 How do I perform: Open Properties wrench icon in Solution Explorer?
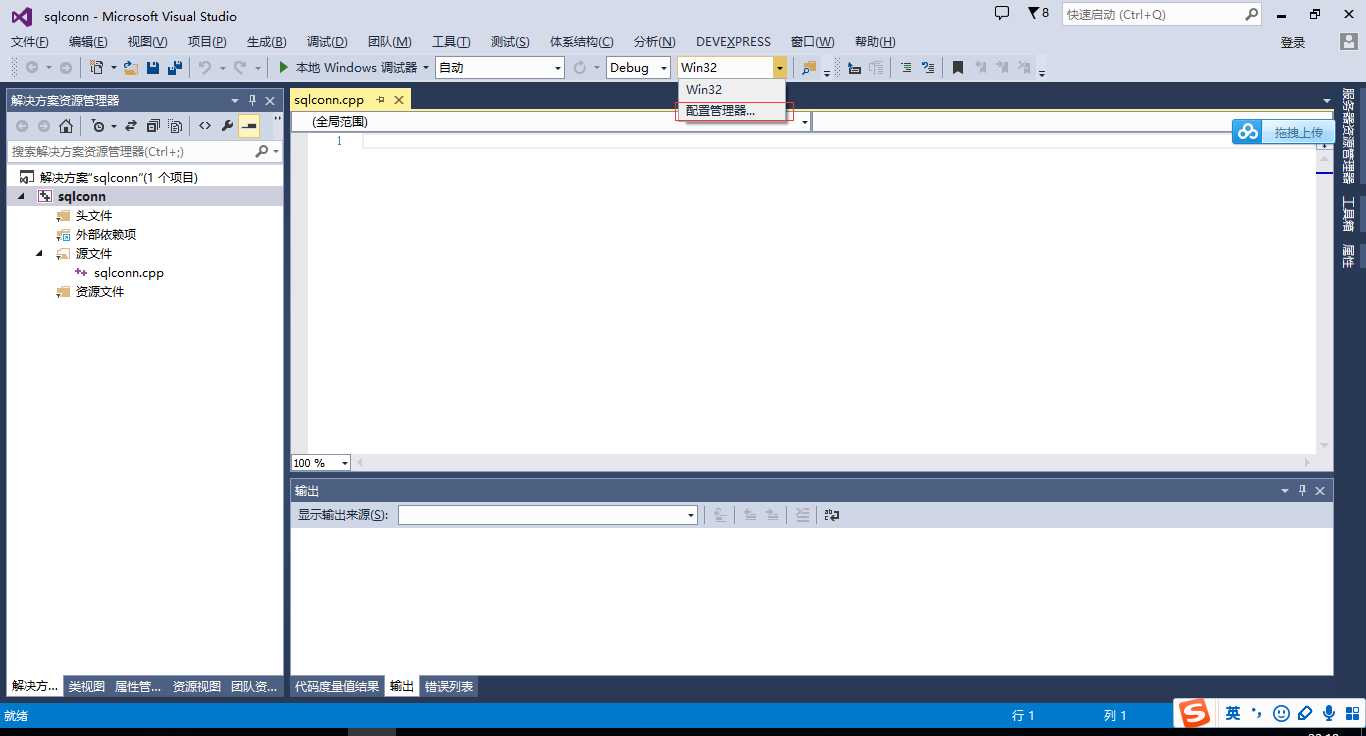click(x=227, y=126)
